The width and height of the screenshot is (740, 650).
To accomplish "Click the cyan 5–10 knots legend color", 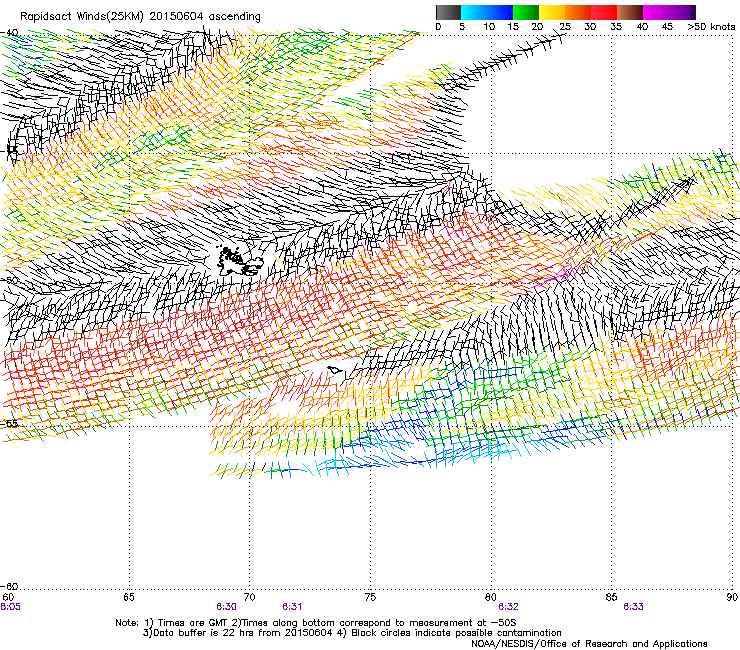I will 473,12.
